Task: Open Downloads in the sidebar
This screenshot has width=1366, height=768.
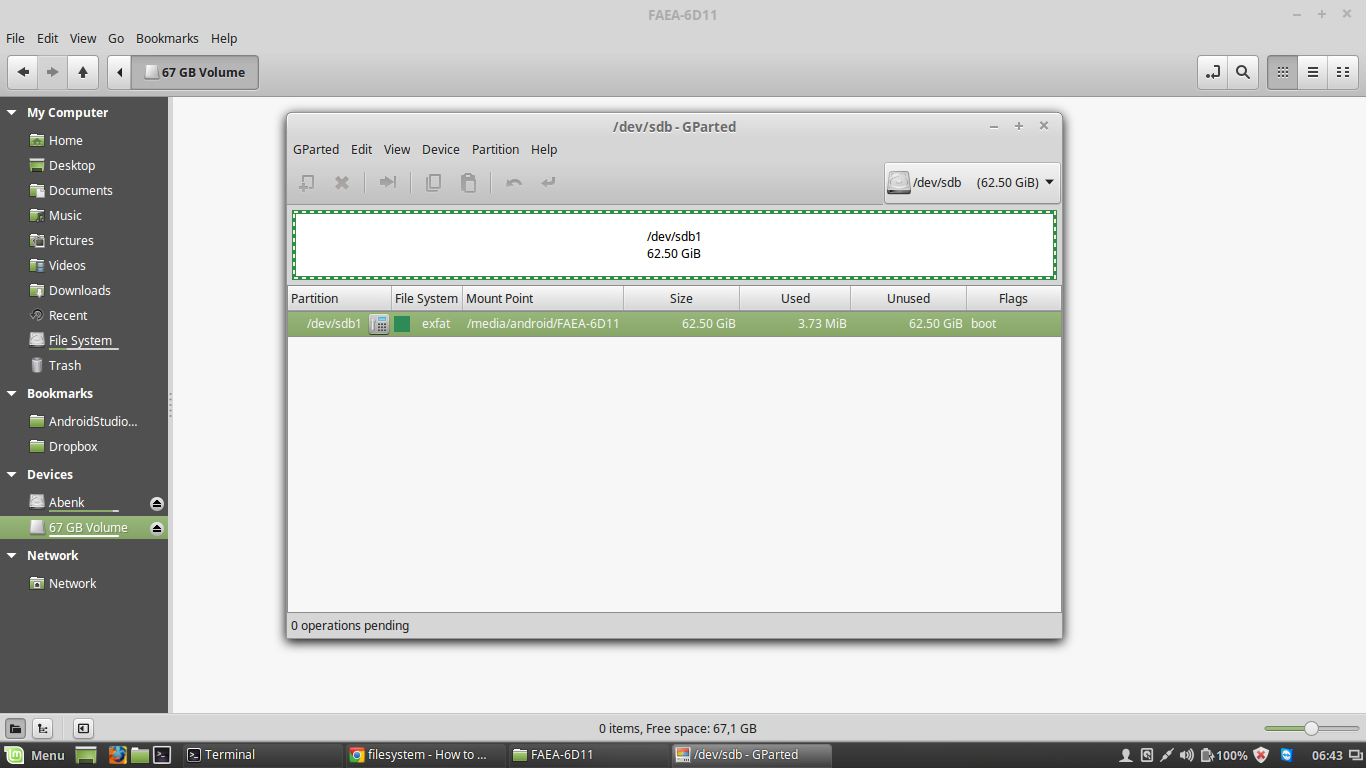Action: 79,291
